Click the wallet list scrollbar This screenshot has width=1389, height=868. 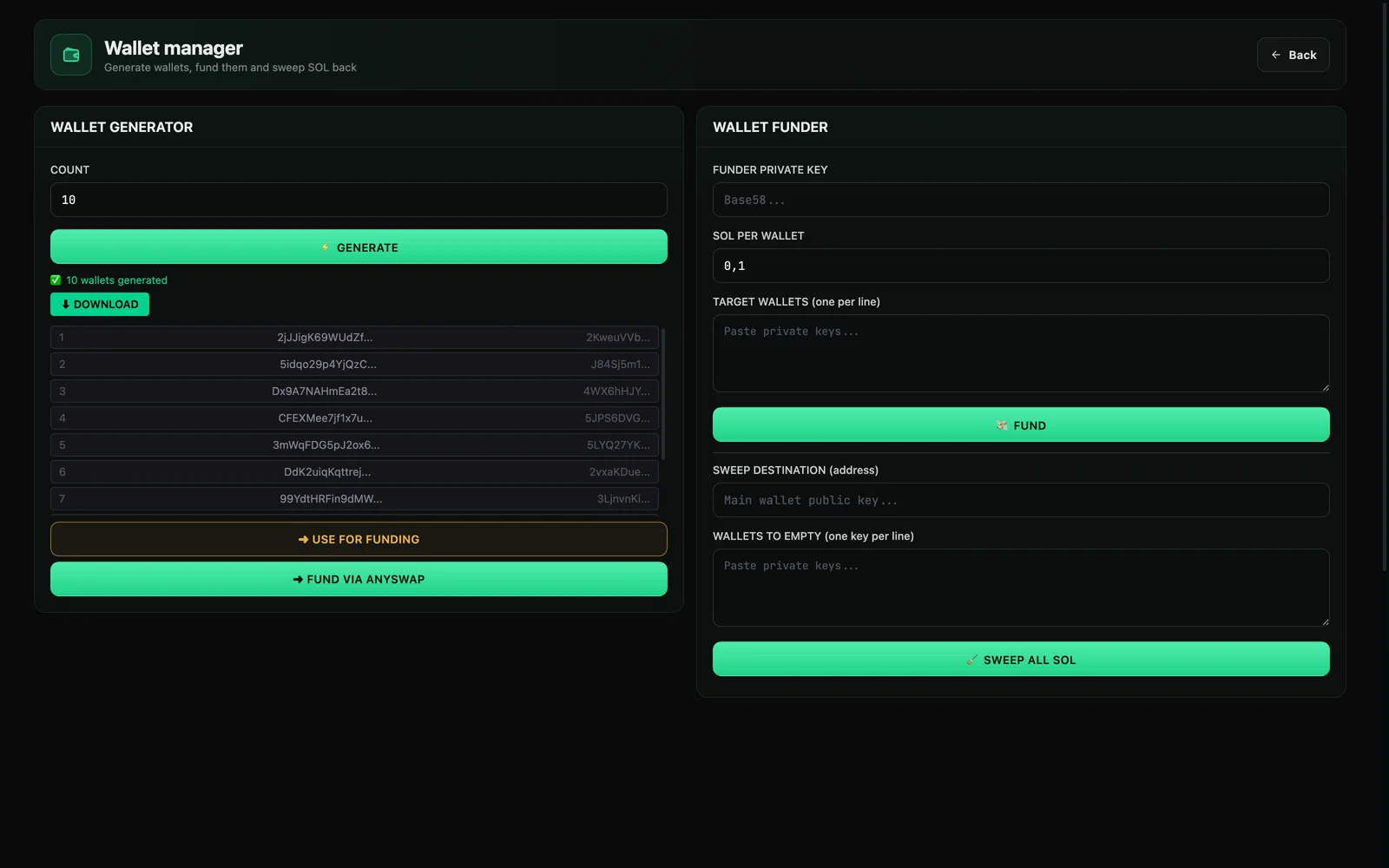pos(663,393)
